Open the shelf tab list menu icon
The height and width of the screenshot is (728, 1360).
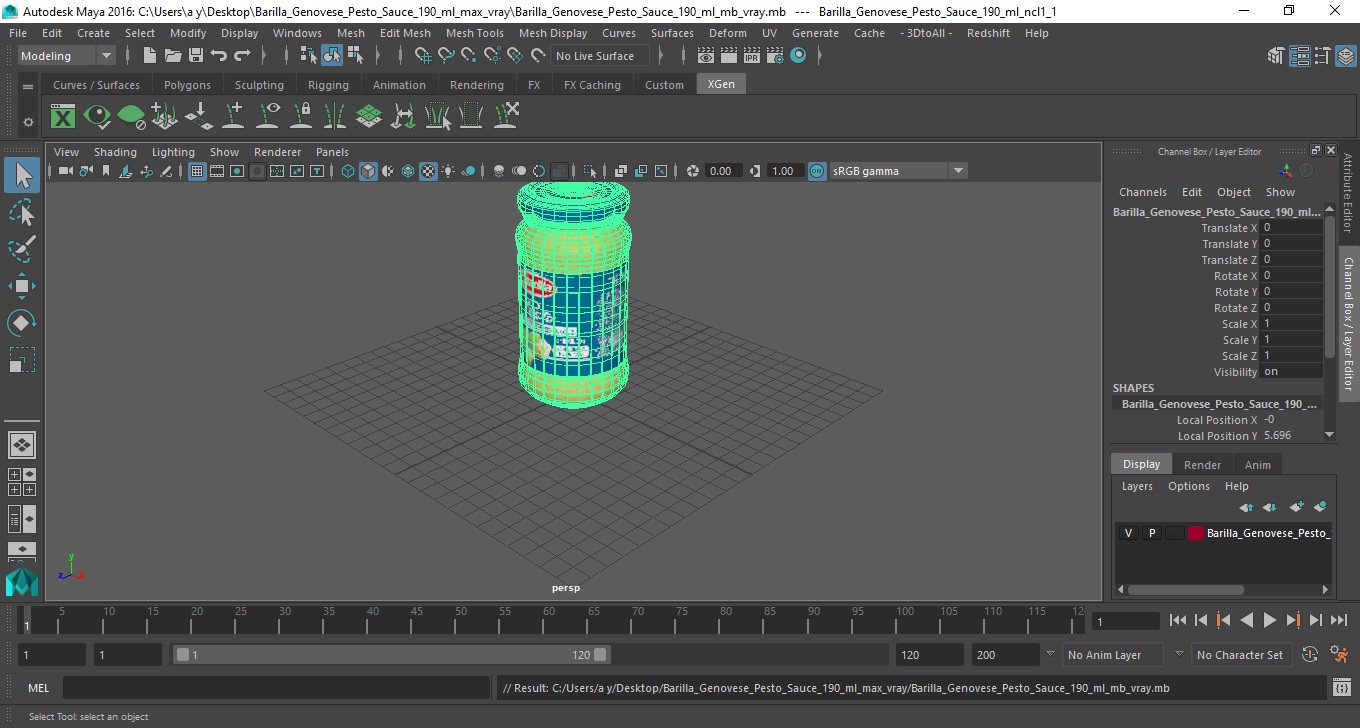(x=28, y=86)
